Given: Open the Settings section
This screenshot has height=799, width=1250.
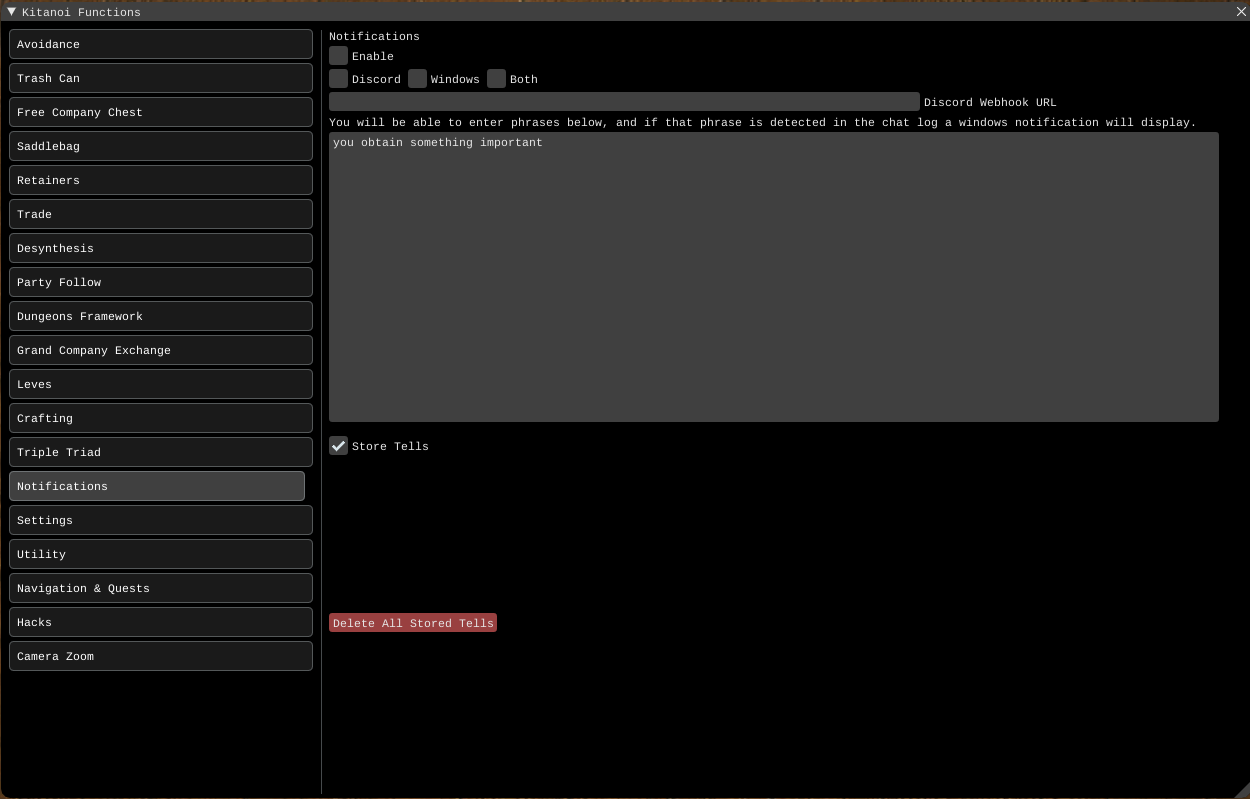Looking at the screenshot, I should coord(161,520).
